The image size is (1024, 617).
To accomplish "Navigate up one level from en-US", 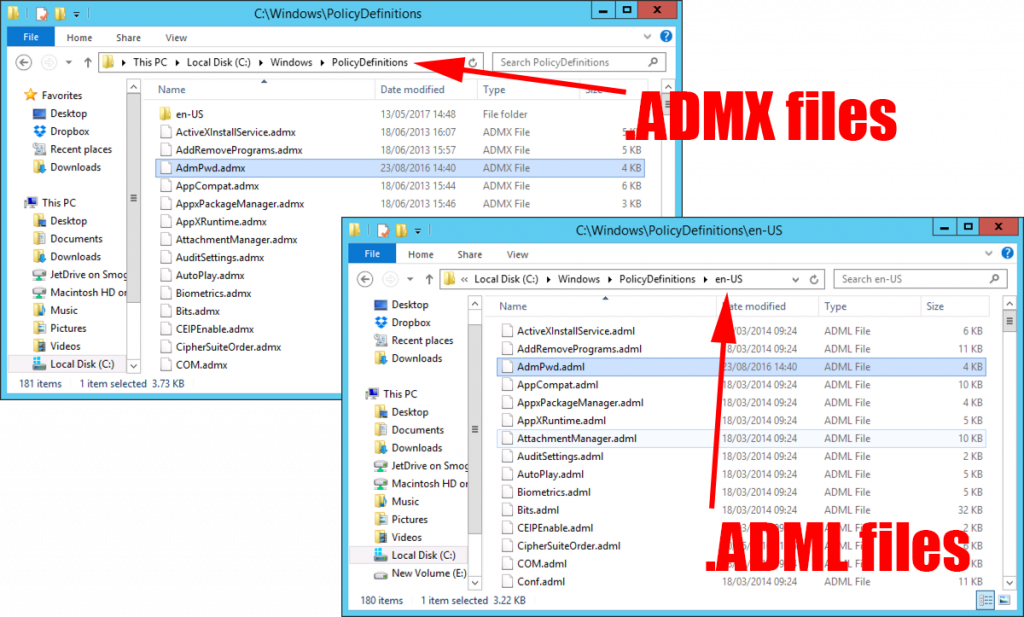I will pyautogui.click(x=429, y=279).
